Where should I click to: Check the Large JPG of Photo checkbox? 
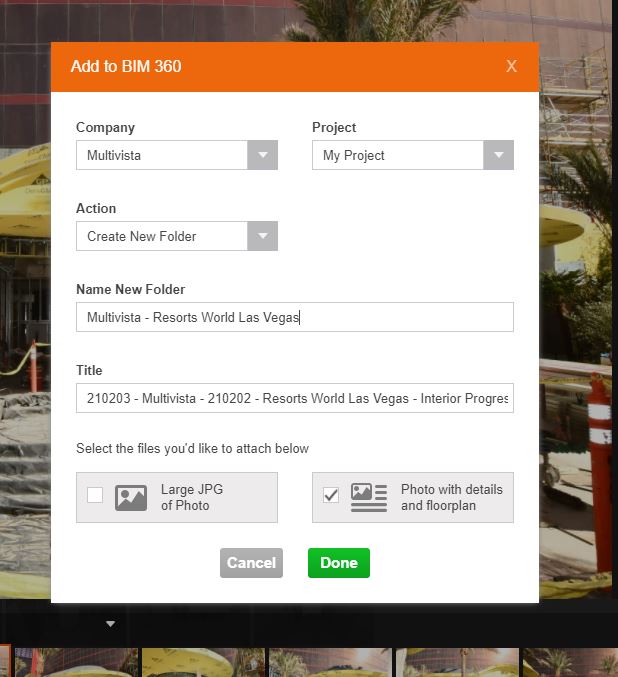(95, 495)
